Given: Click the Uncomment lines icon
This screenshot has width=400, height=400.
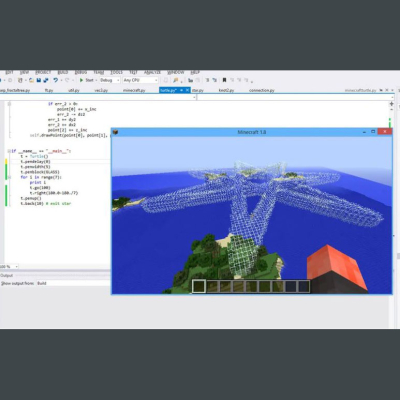Looking at the screenshot, I should [214, 80].
